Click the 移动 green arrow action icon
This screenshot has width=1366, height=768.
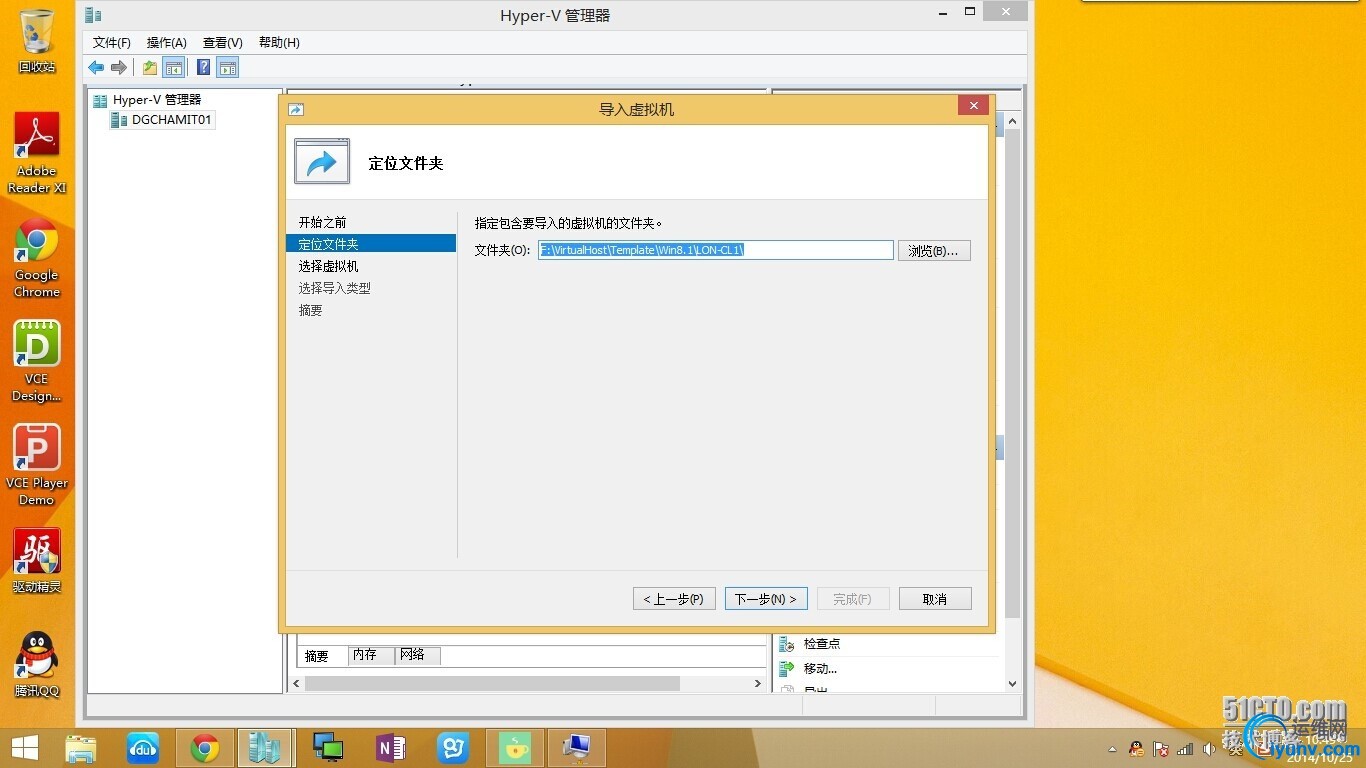pyautogui.click(x=786, y=669)
